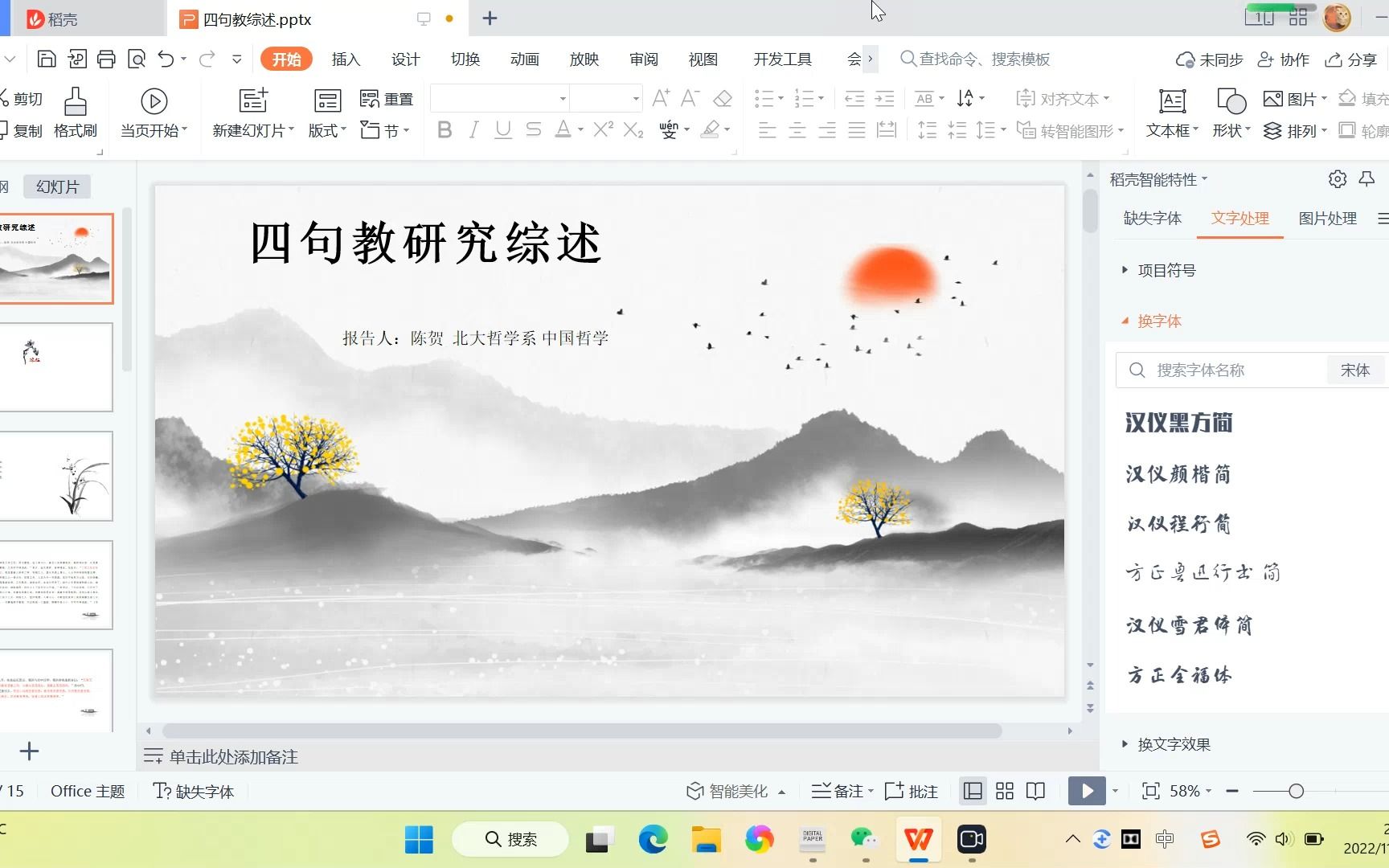Image resolution: width=1389 pixels, height=868 pixels.
Task: Select the second slide thumbnail
Action: pos(57,366)
